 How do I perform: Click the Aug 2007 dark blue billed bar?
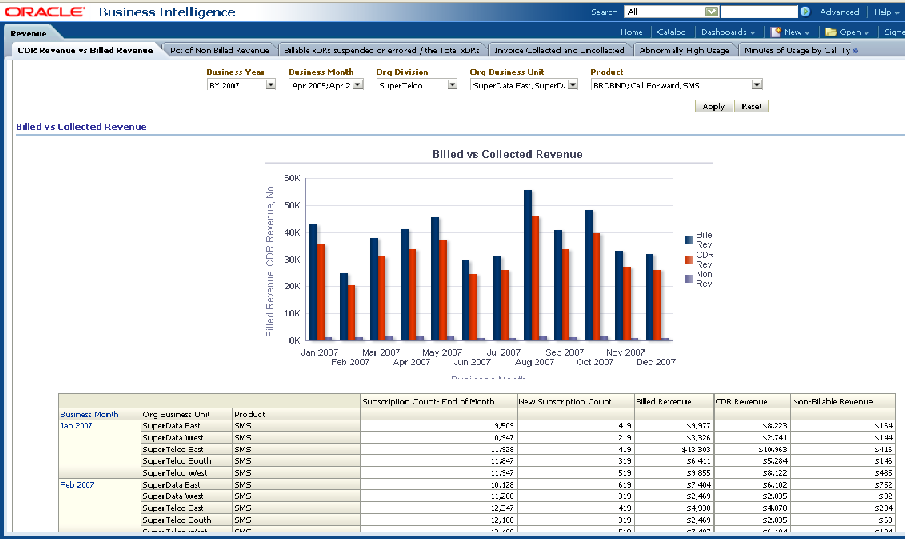point(528,265)
